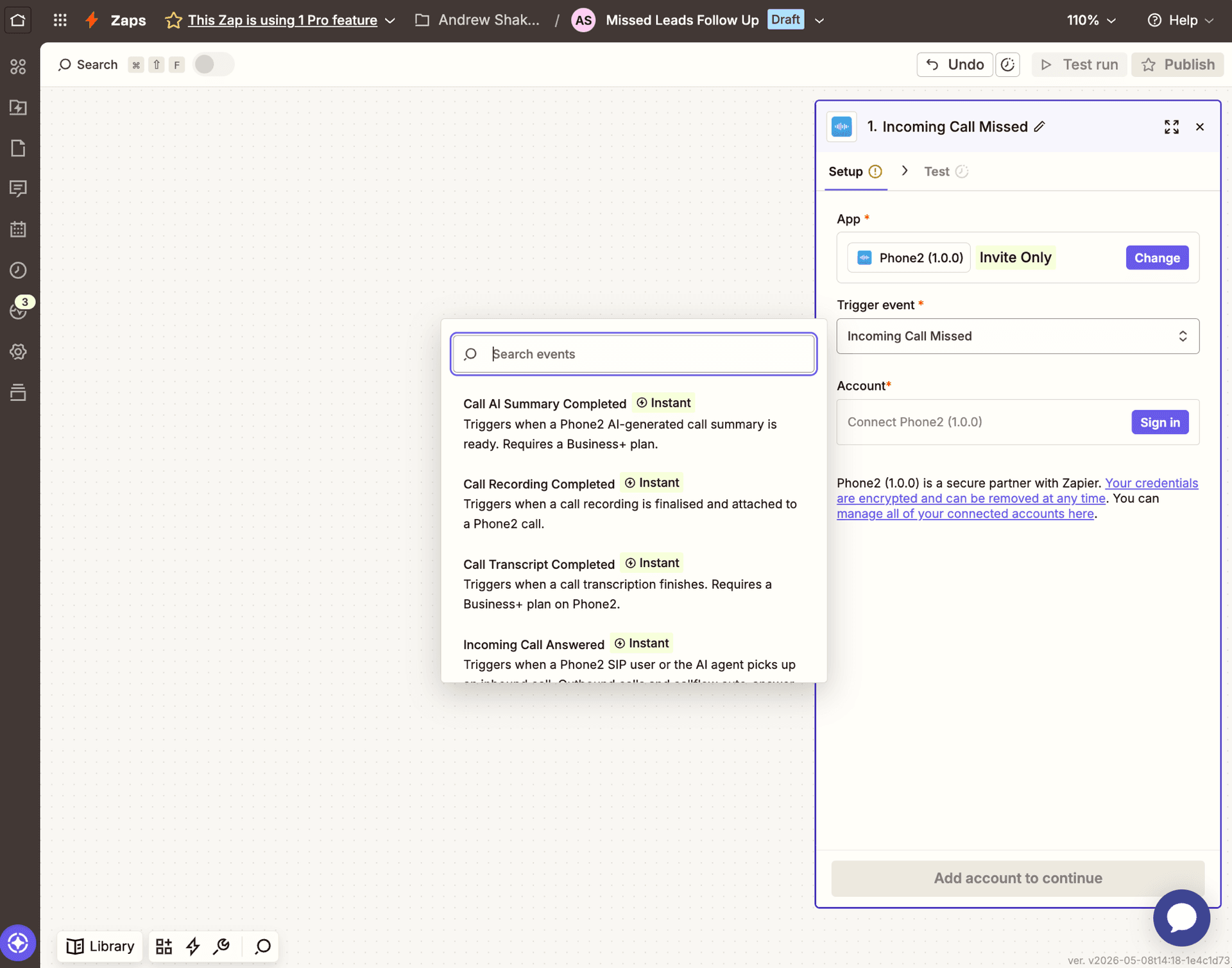Image resolution: width=1232 pixels, height=968 pixels.
Task: Open the Help menu dropdown
Action: [1180, 20]
